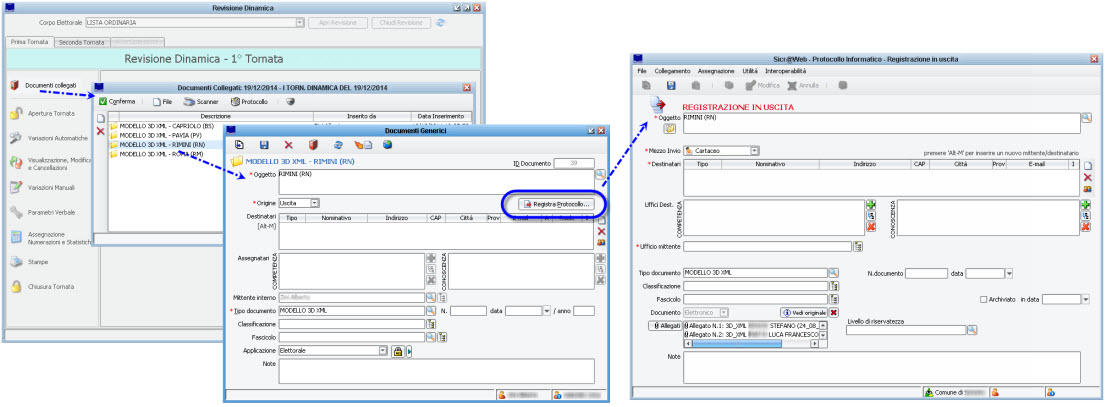Open data dropdown beside N.documento field
This screenshot has height=407, width=1113.
click(x=1009, y=273)
